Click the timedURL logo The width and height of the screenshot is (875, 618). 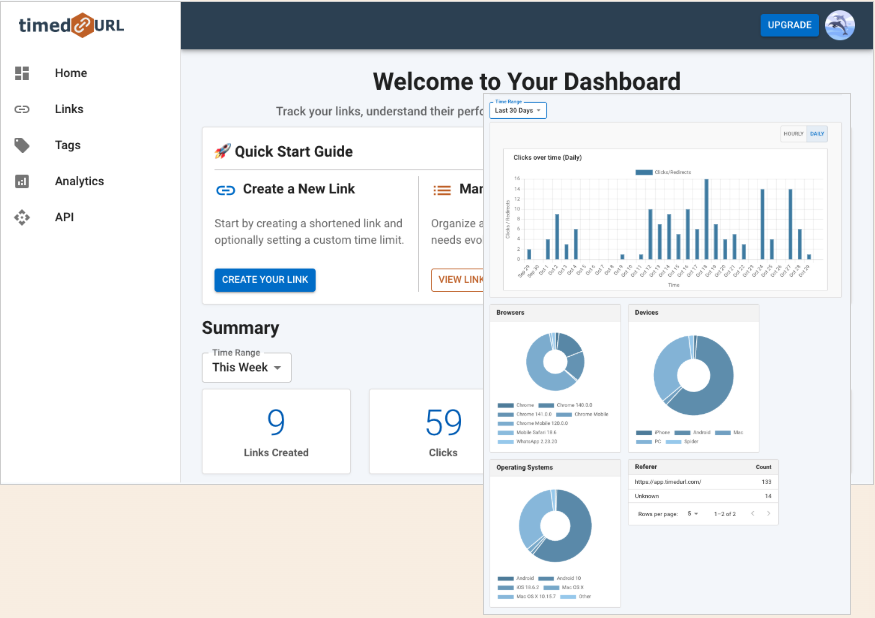(x=72, y=25)
